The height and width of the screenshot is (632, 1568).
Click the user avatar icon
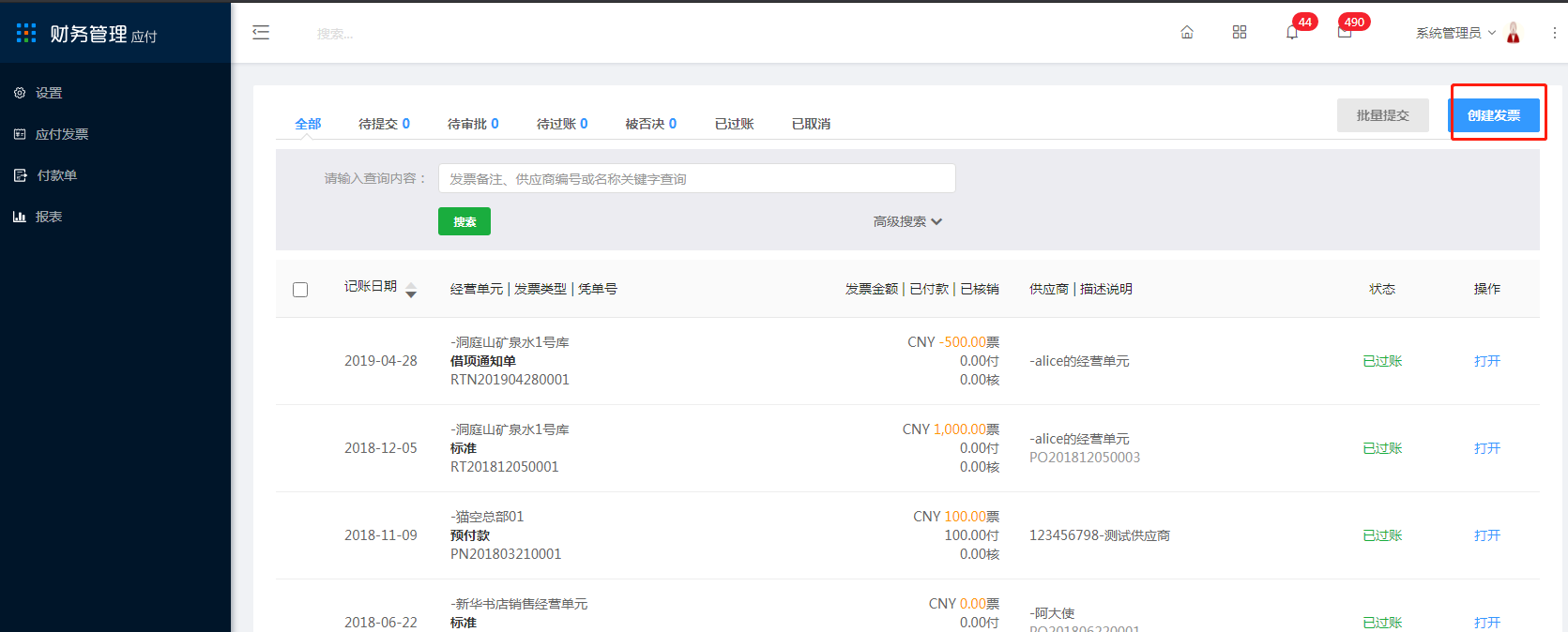tap(1513, 33)
